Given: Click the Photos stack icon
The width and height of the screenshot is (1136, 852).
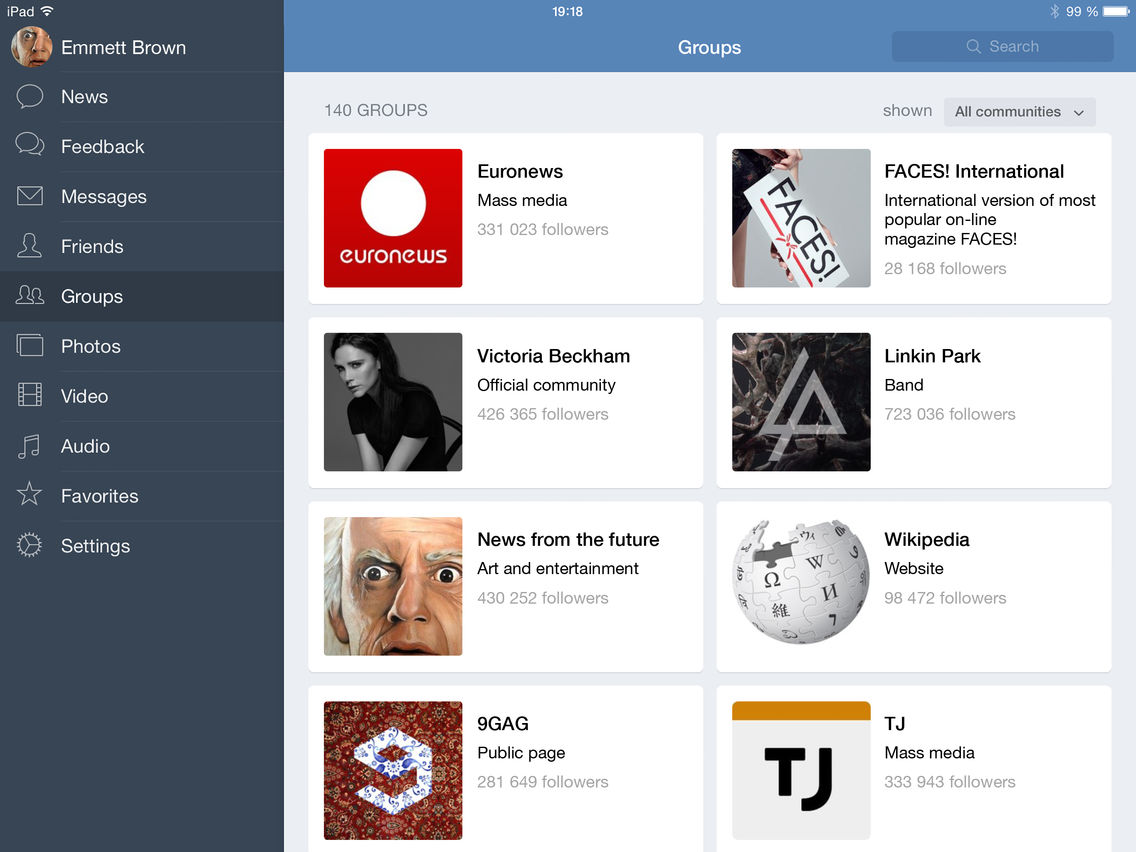Looking at the screenshot, I should (30, 346).
